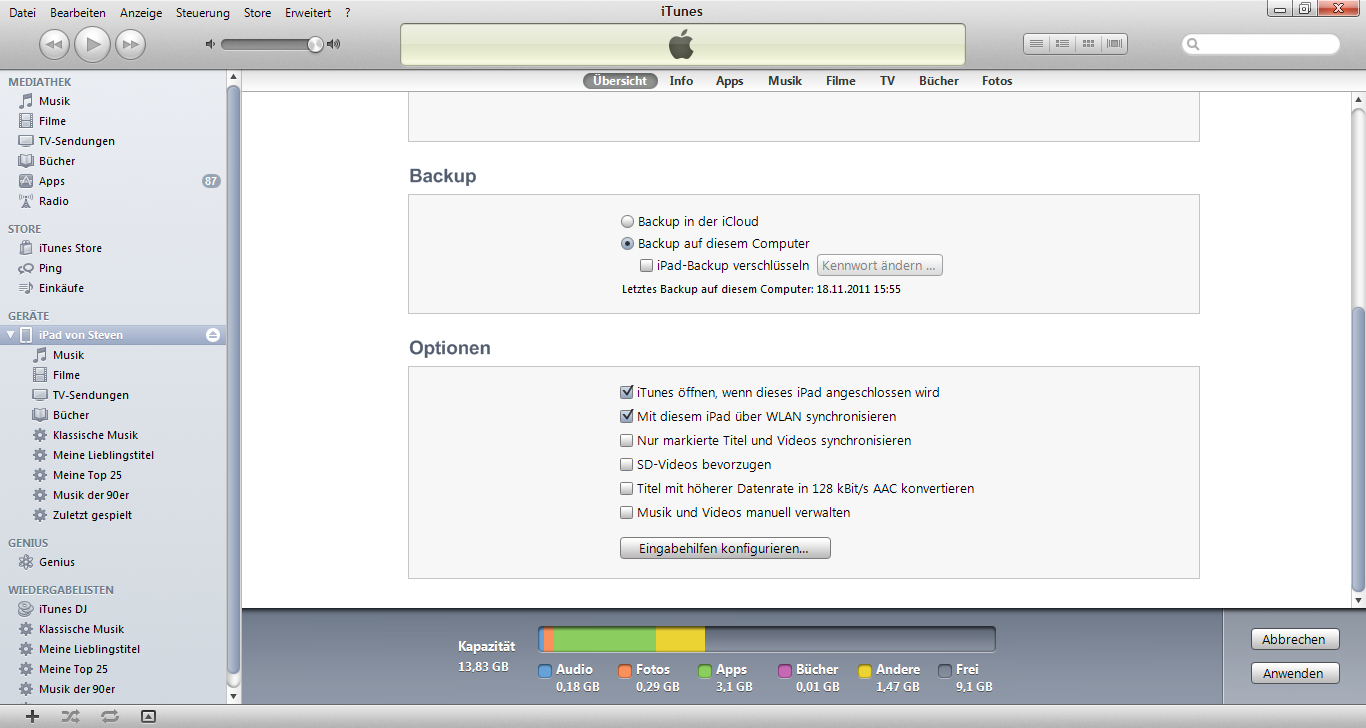Switch to the "Apps" tab
The height and width of the screenshot is (728, 1366).
[x=729, y=80]
